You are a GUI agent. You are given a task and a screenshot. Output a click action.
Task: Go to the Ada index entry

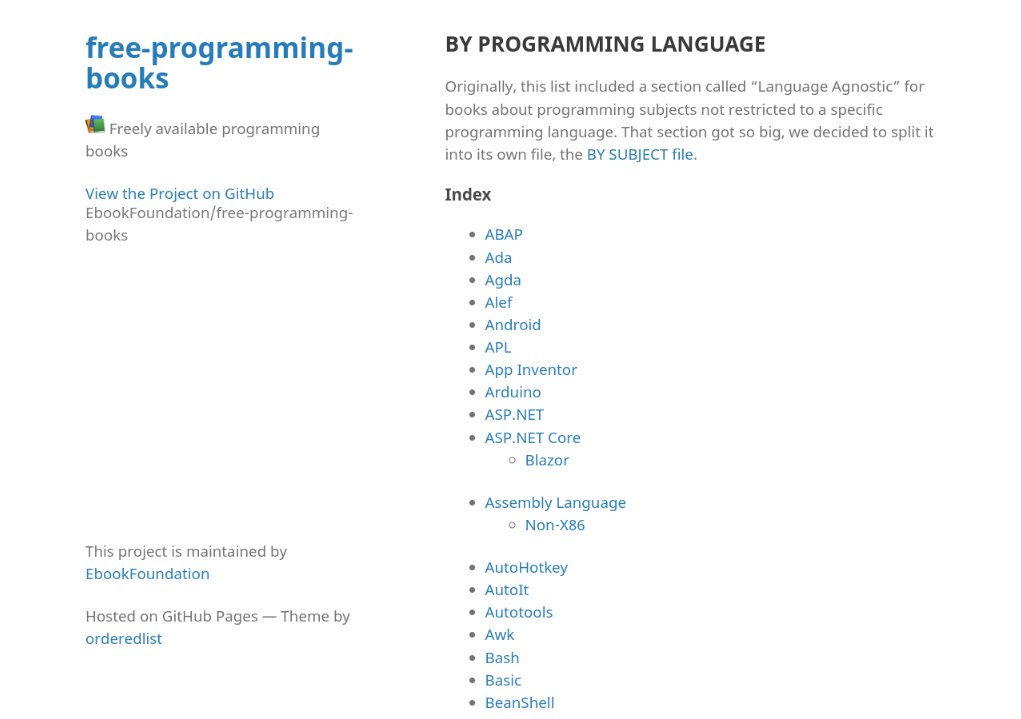point(498,258)
